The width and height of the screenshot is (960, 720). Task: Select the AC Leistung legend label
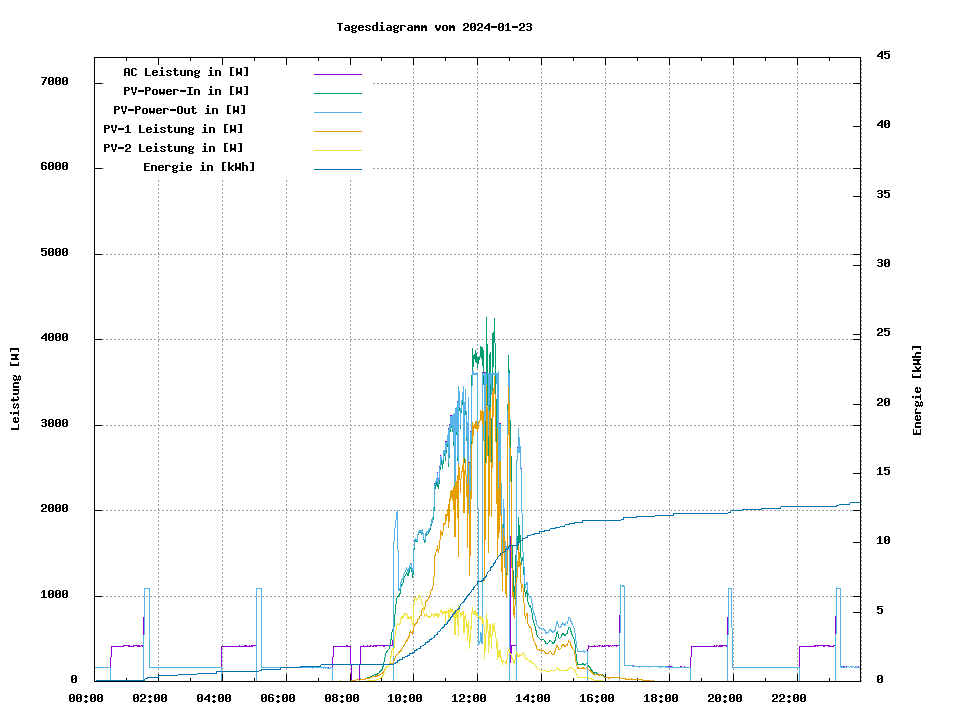click(186, 72)
